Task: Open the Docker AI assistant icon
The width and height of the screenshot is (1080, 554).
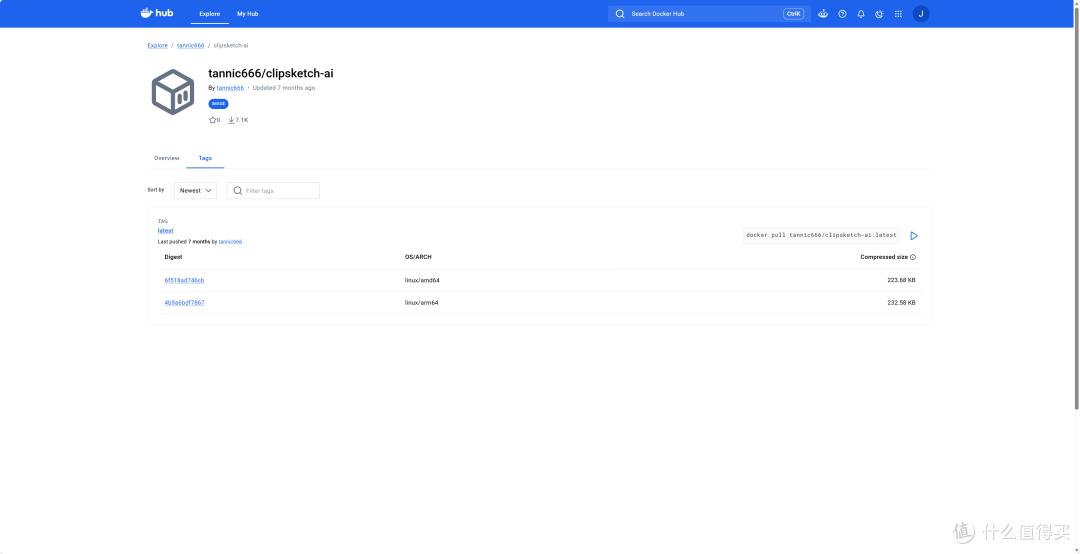Action: click(x=822, y=14)
